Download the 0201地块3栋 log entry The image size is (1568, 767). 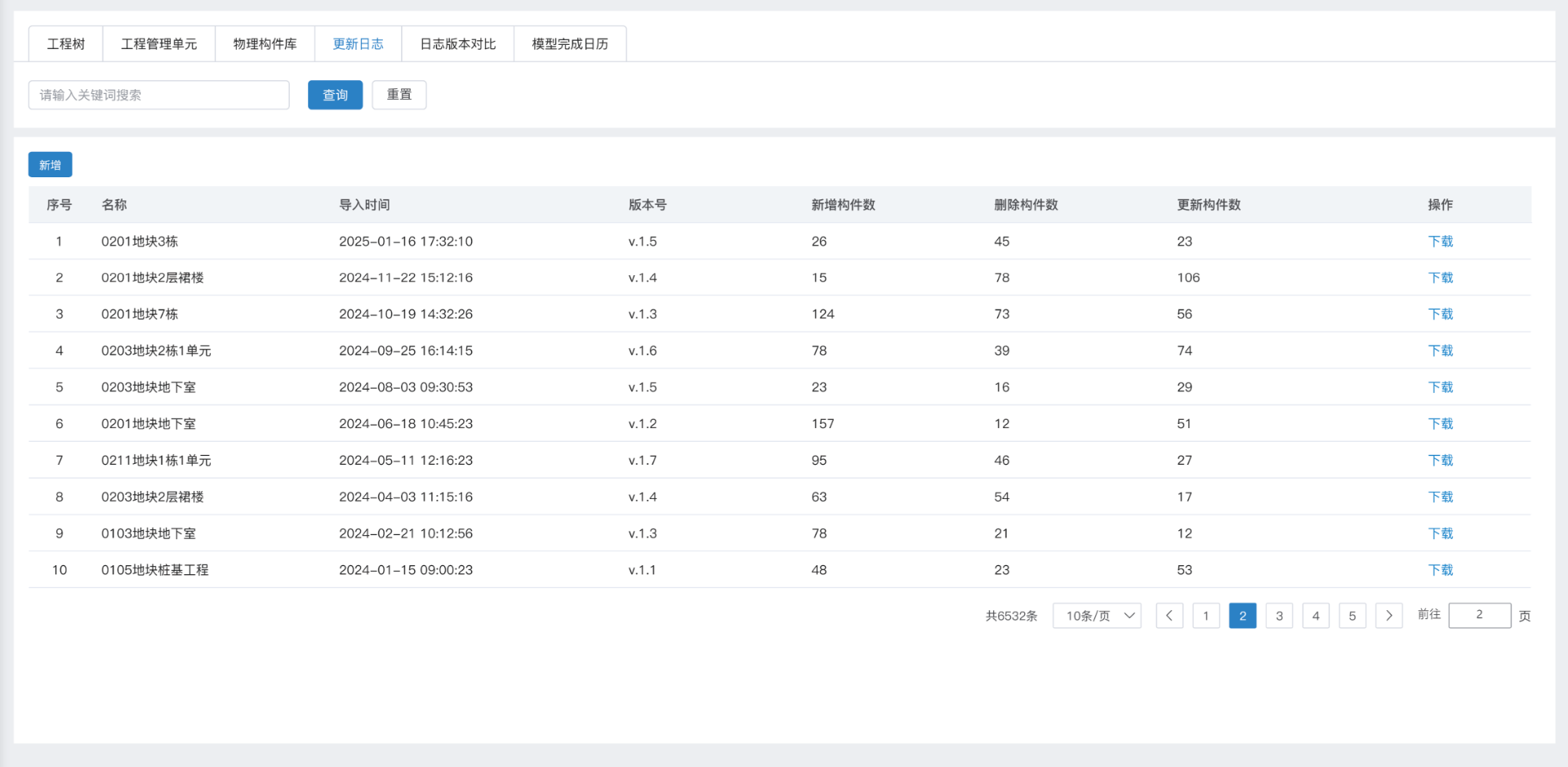click(x=1440, y=242)
